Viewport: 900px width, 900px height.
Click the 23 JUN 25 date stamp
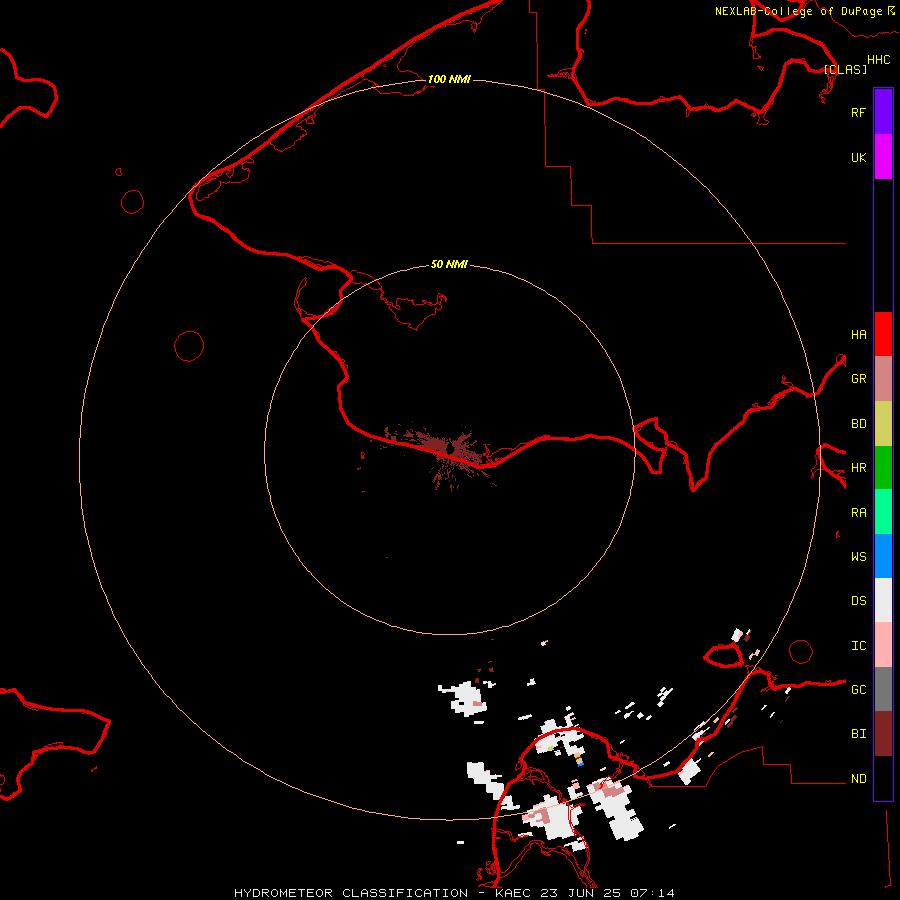580,893
